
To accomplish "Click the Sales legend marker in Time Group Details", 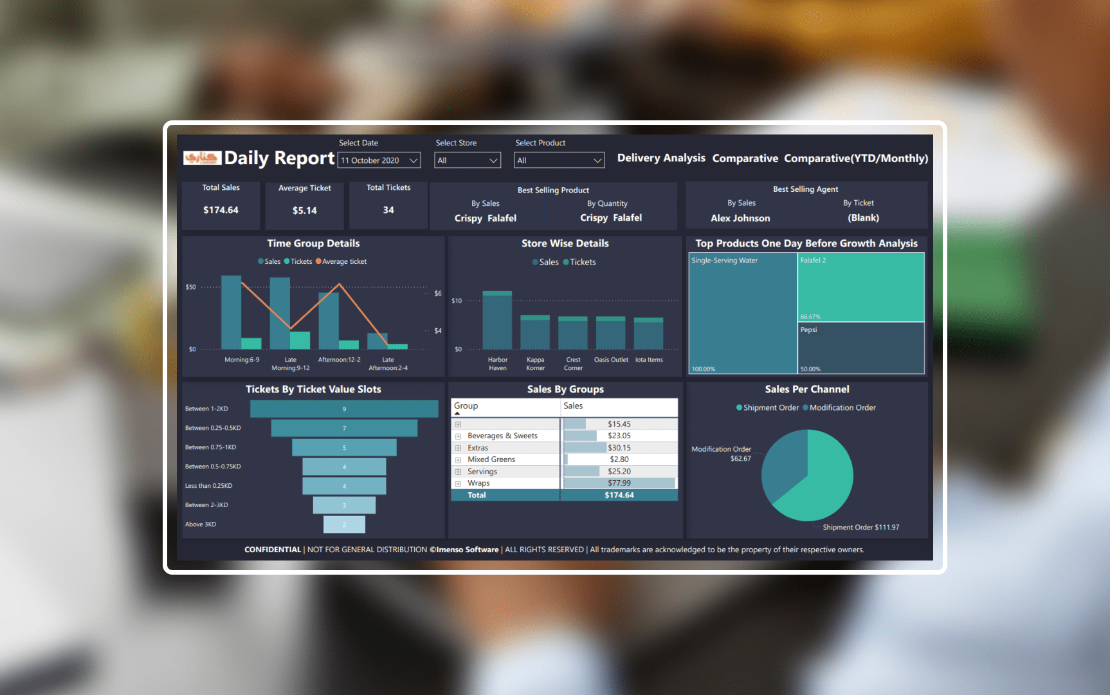I will [x=260, y=261].
